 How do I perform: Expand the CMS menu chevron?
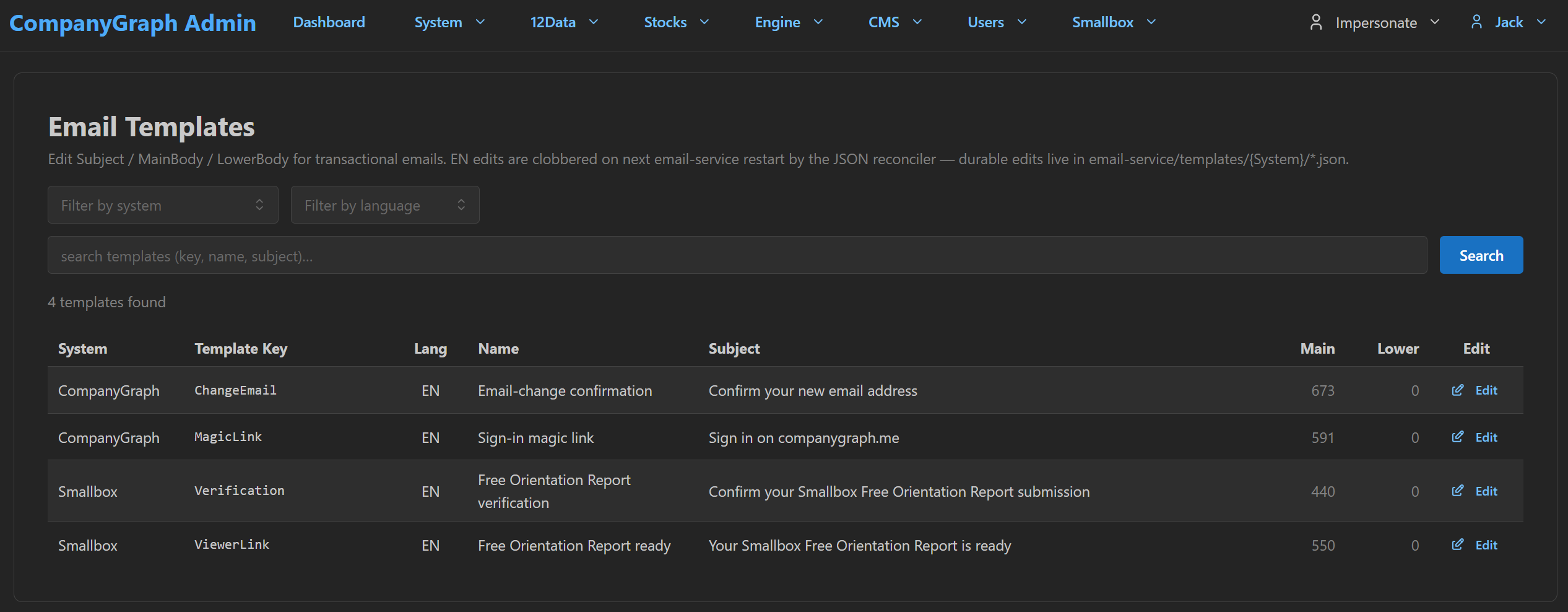point(917,22)
